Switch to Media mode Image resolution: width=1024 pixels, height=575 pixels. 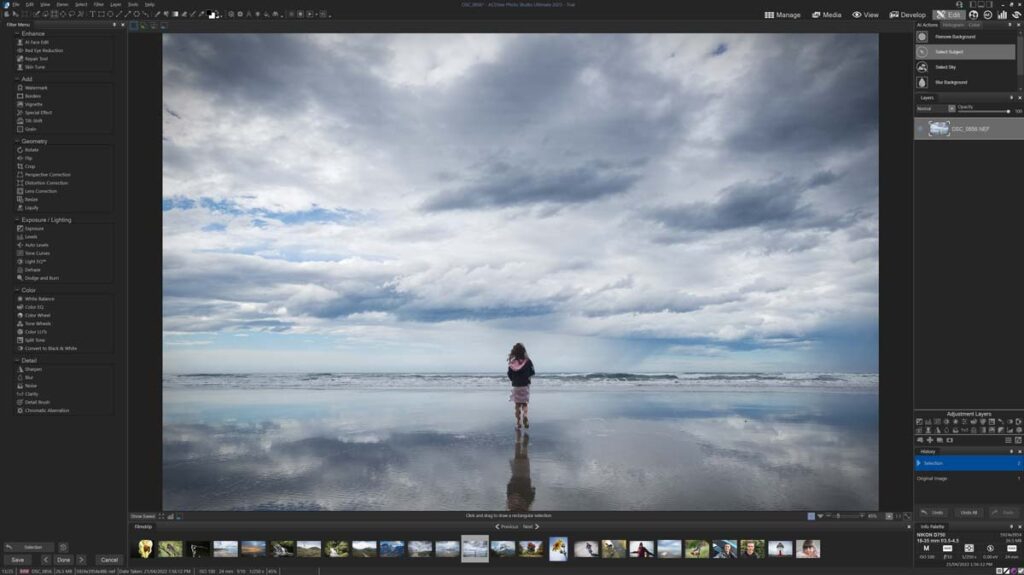pos(826,14)
